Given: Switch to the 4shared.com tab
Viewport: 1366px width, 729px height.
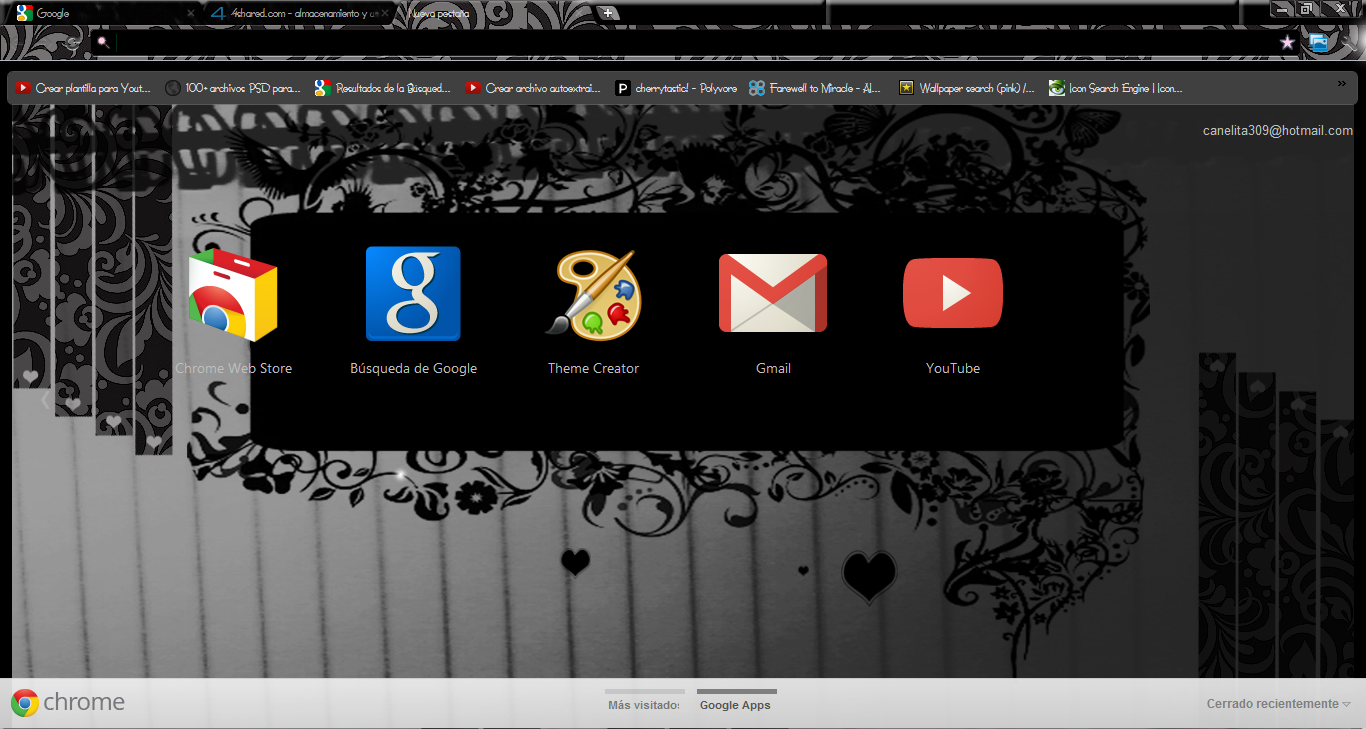Looking at the screenshot, I should [x=300, y=13].
